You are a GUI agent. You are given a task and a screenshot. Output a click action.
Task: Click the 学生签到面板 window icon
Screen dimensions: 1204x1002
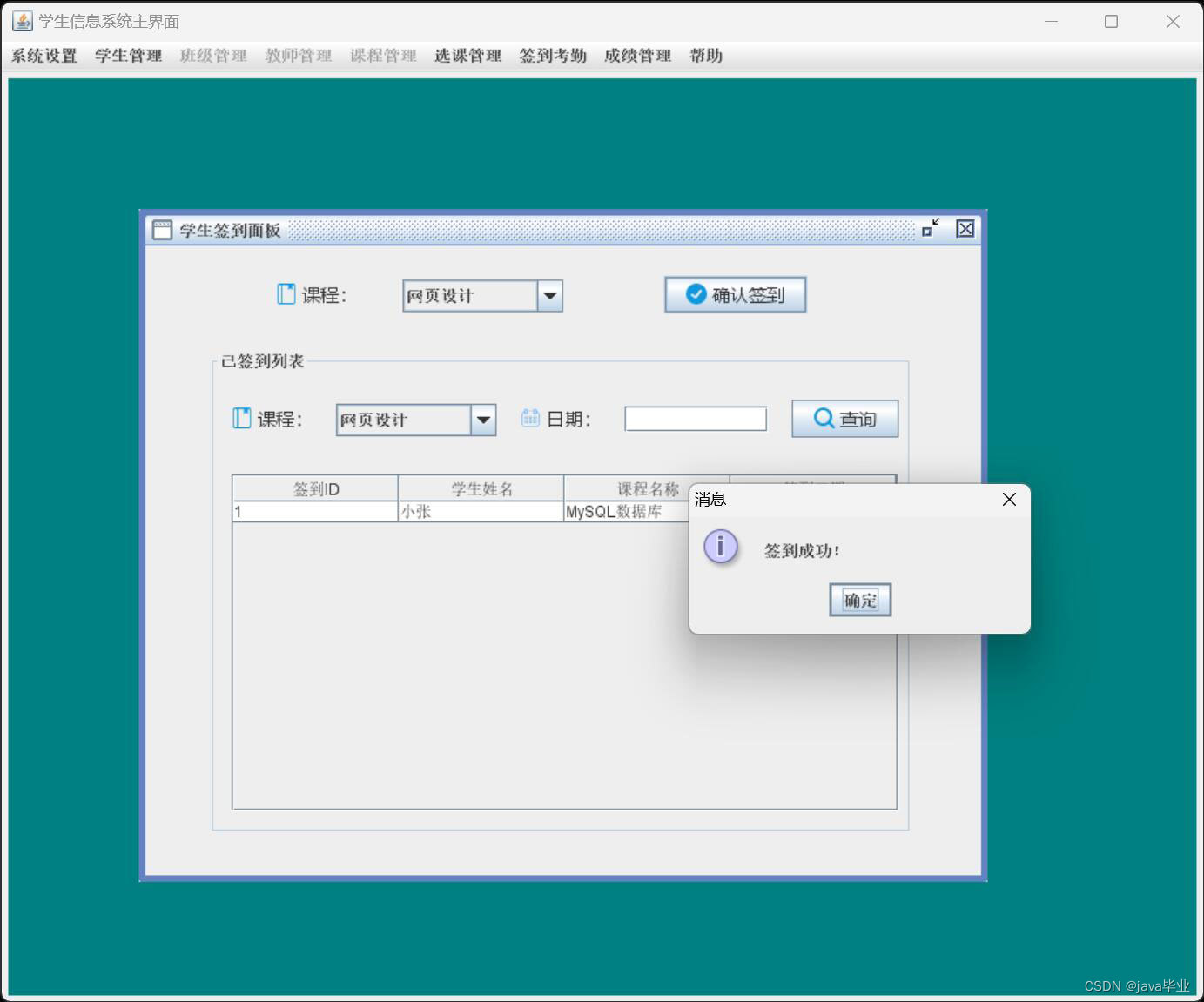click(163, 230)
